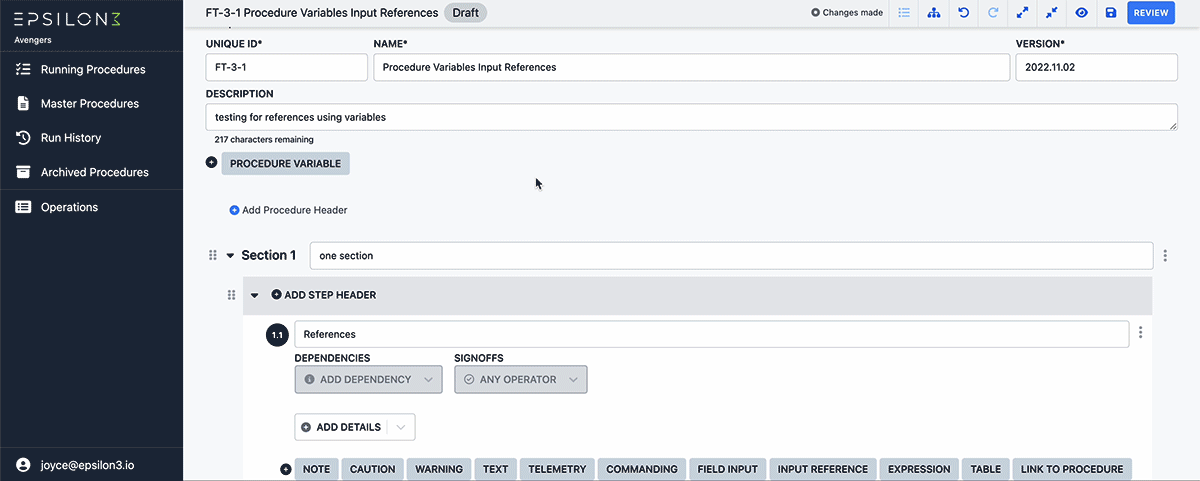The image size is (1200, 481).
Task: Click ADD STEP HEADER
Action: (324, 295)
